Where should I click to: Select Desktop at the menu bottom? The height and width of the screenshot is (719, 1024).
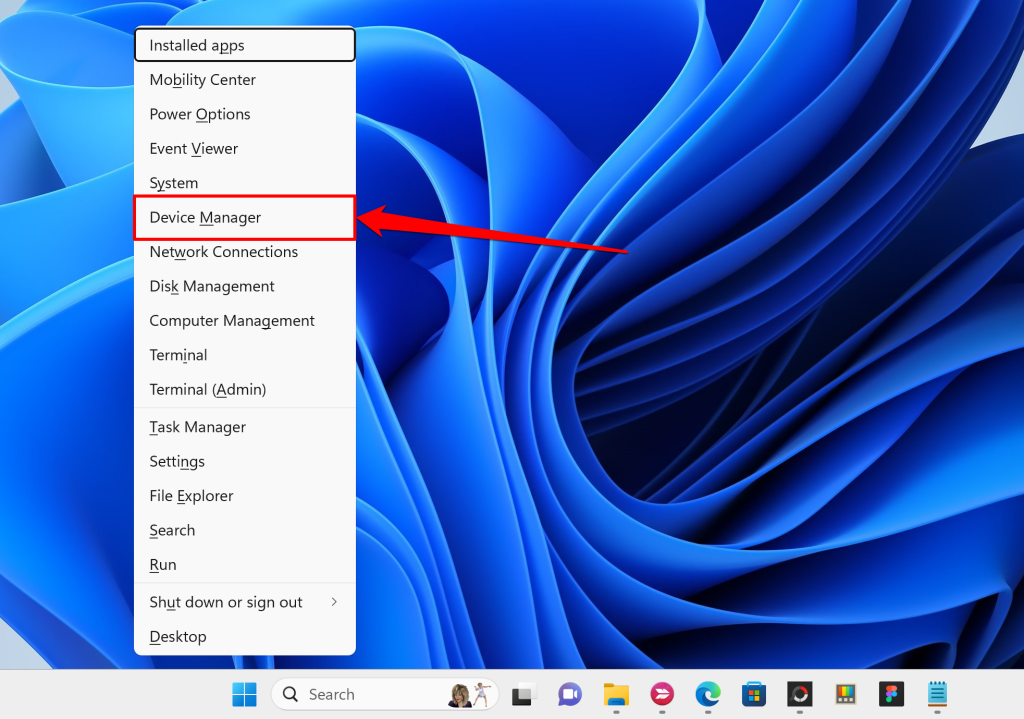[245, 637]
